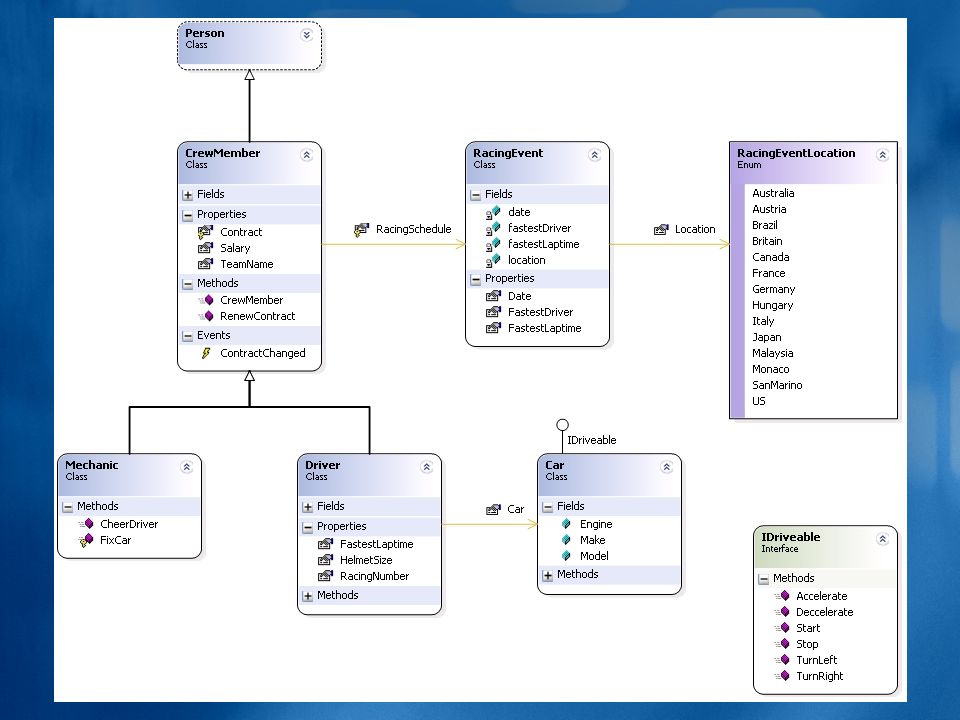Viewport: 960px width, 720px height.
Task: Select the IDriveable label above Car
Action: [591, 440]
